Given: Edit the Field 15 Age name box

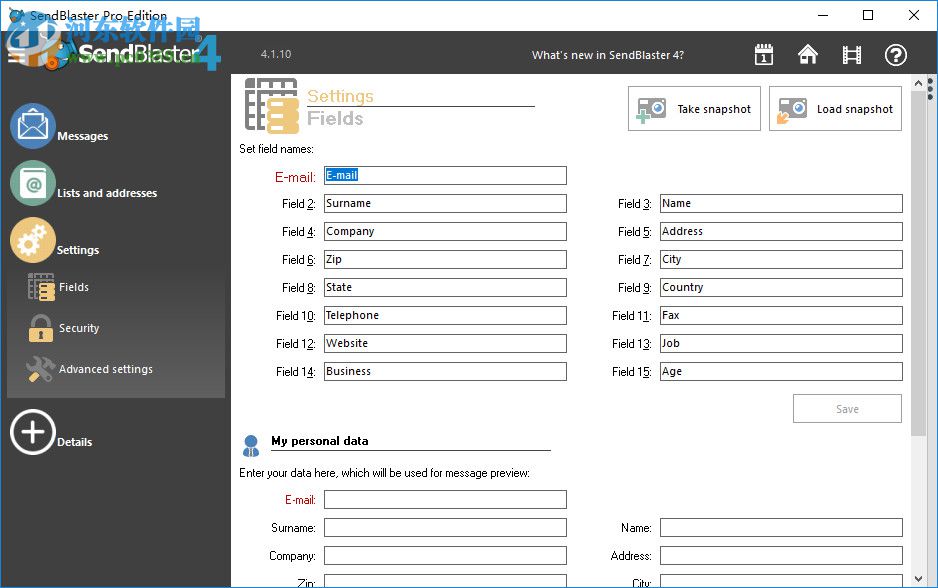Looking at the screenshot, I should [781, 371].
